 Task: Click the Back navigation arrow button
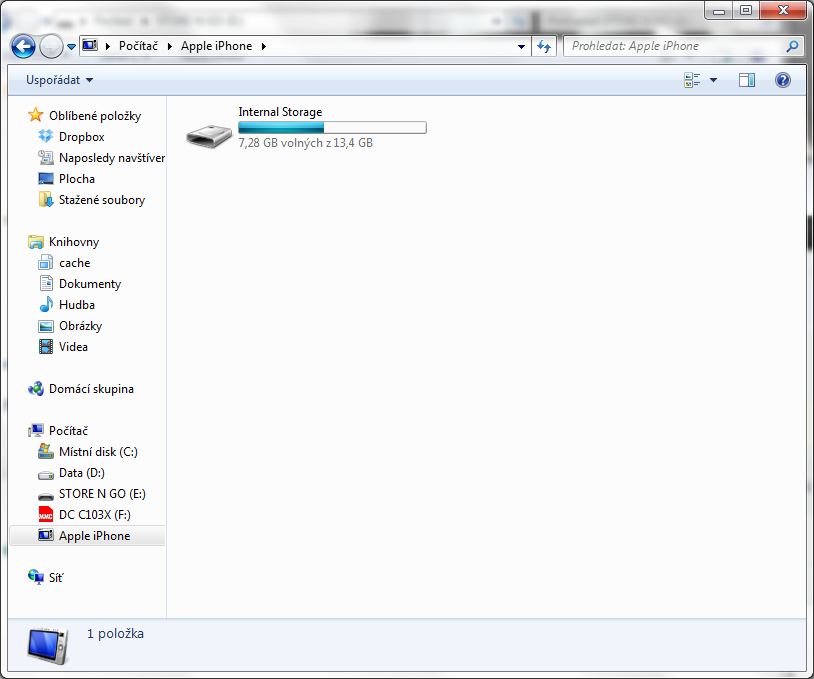point(23,46)
